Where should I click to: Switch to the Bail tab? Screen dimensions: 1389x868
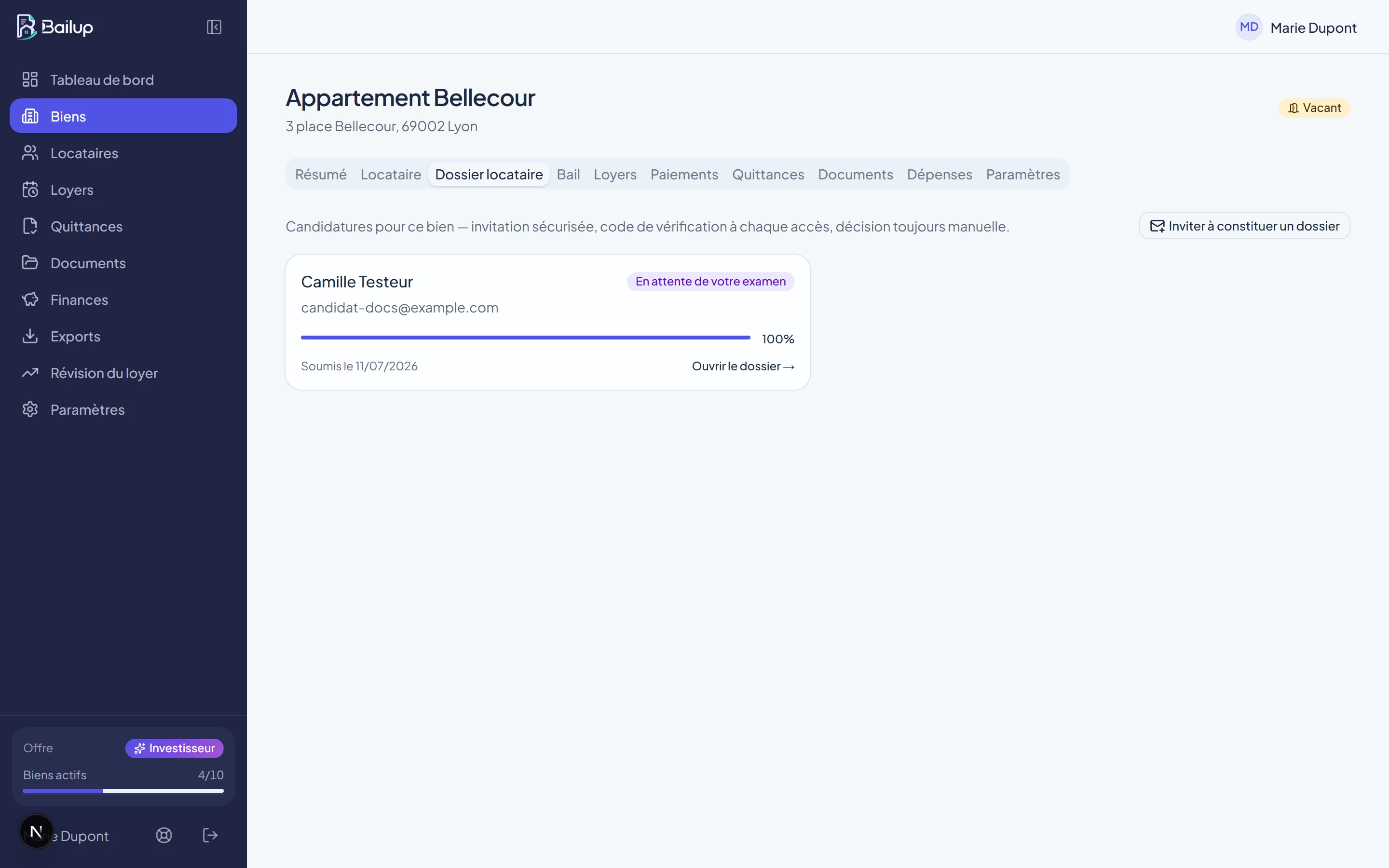click(x=568, y=174)
